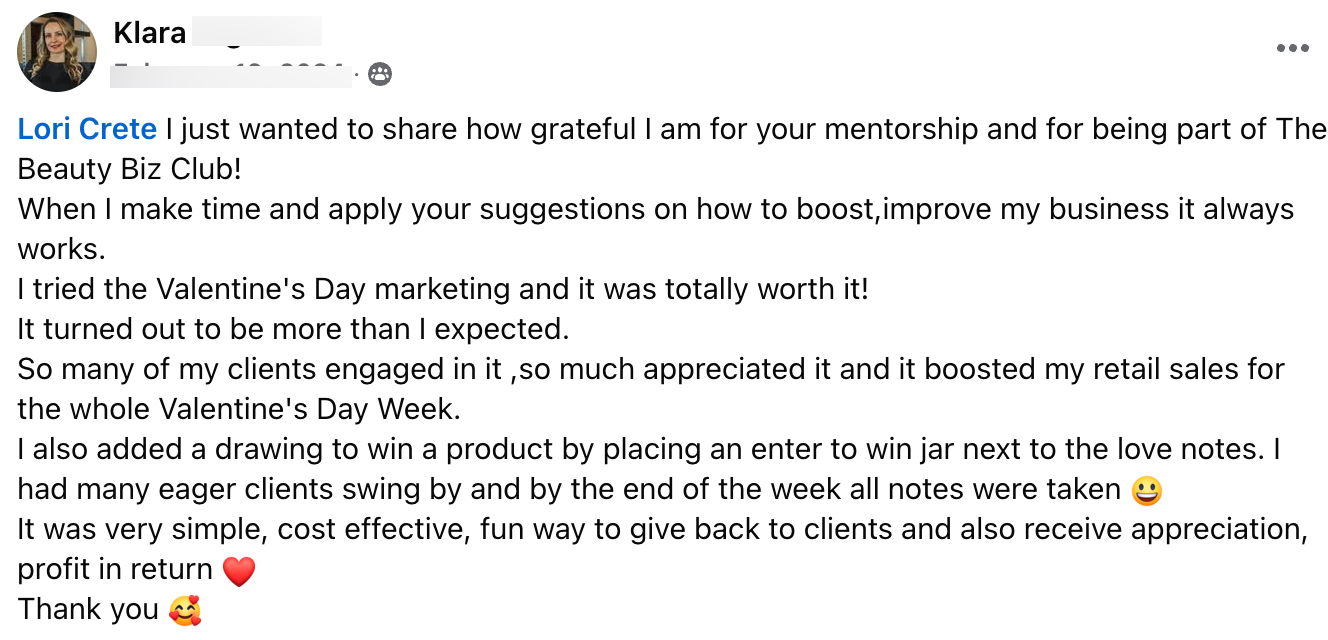
Task: Click the sentence starting "When I make time"
Action: [655, 209]
